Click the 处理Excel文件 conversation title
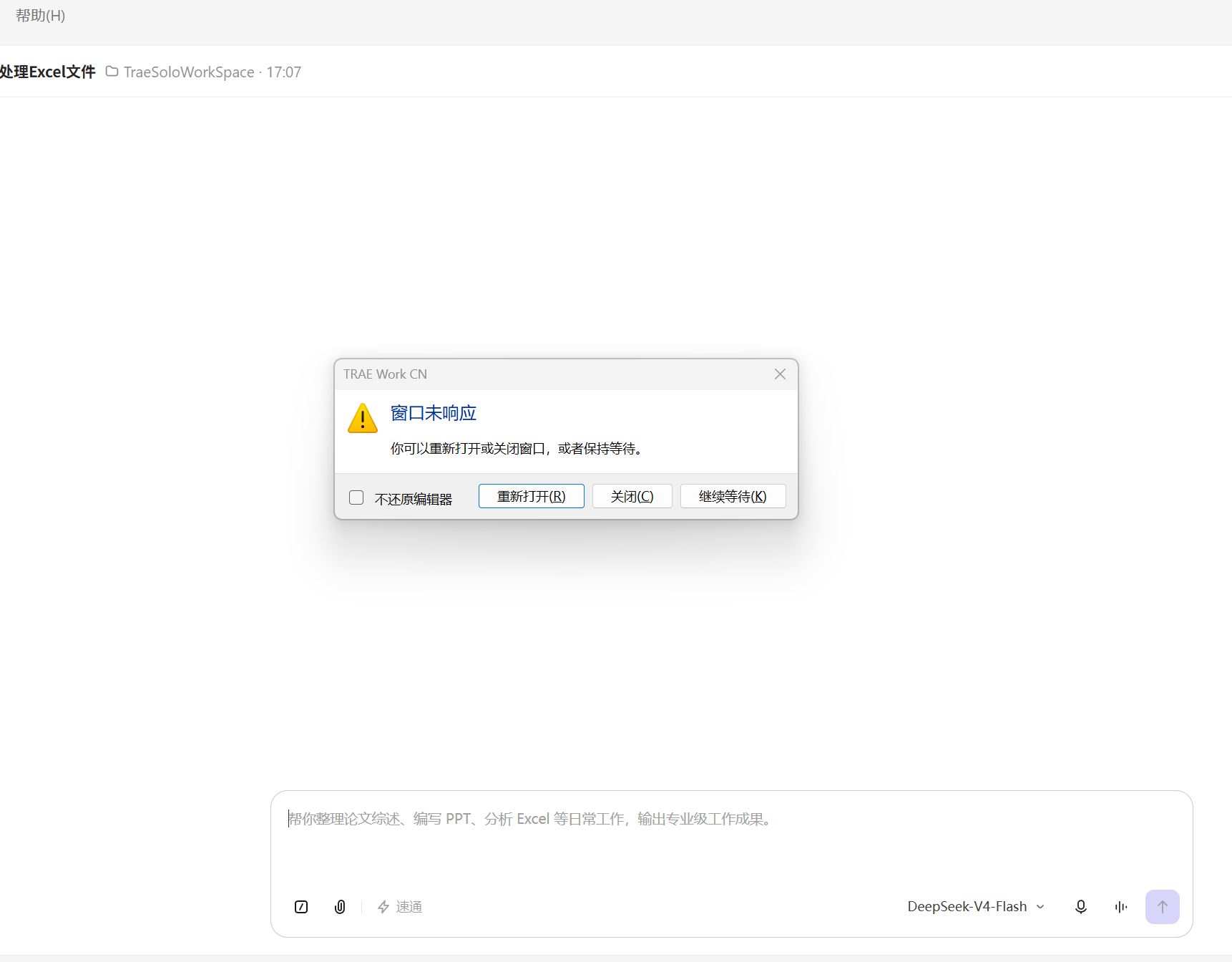1232x962 pixels. 47,72
